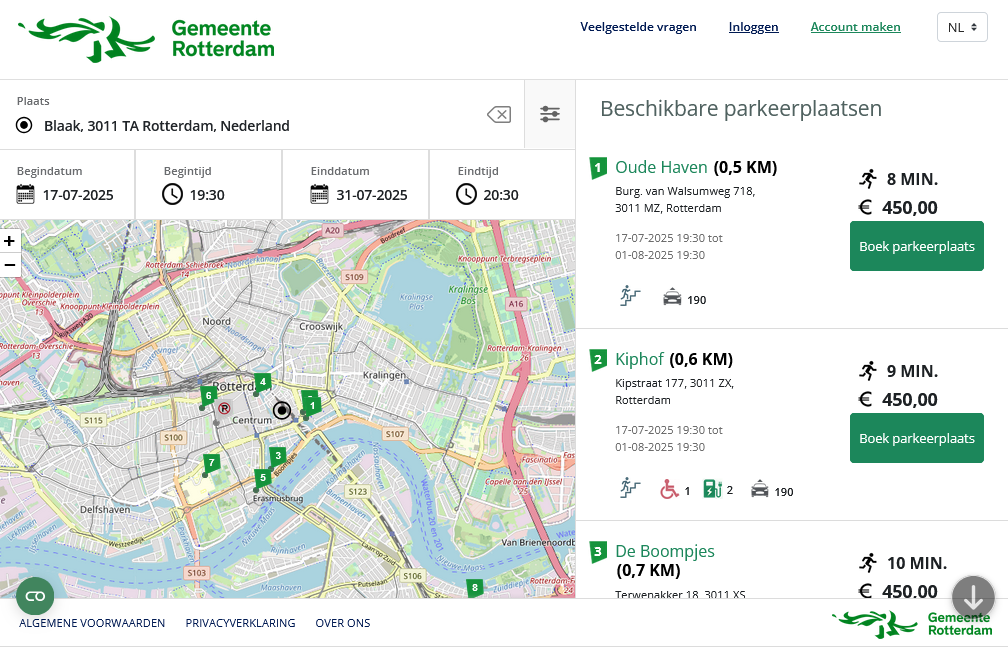Viewport: 1008px width, 647px height.
Task: Click the Inloggen link
Action: point(753,27)
